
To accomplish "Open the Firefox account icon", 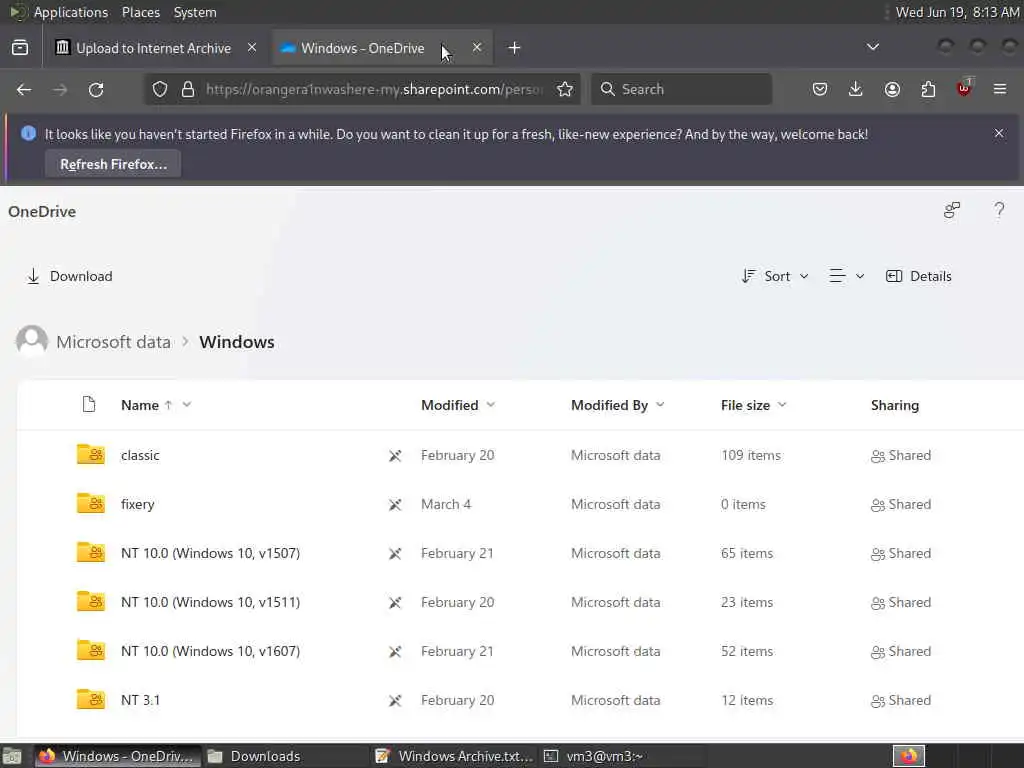I will click(892, 89).
